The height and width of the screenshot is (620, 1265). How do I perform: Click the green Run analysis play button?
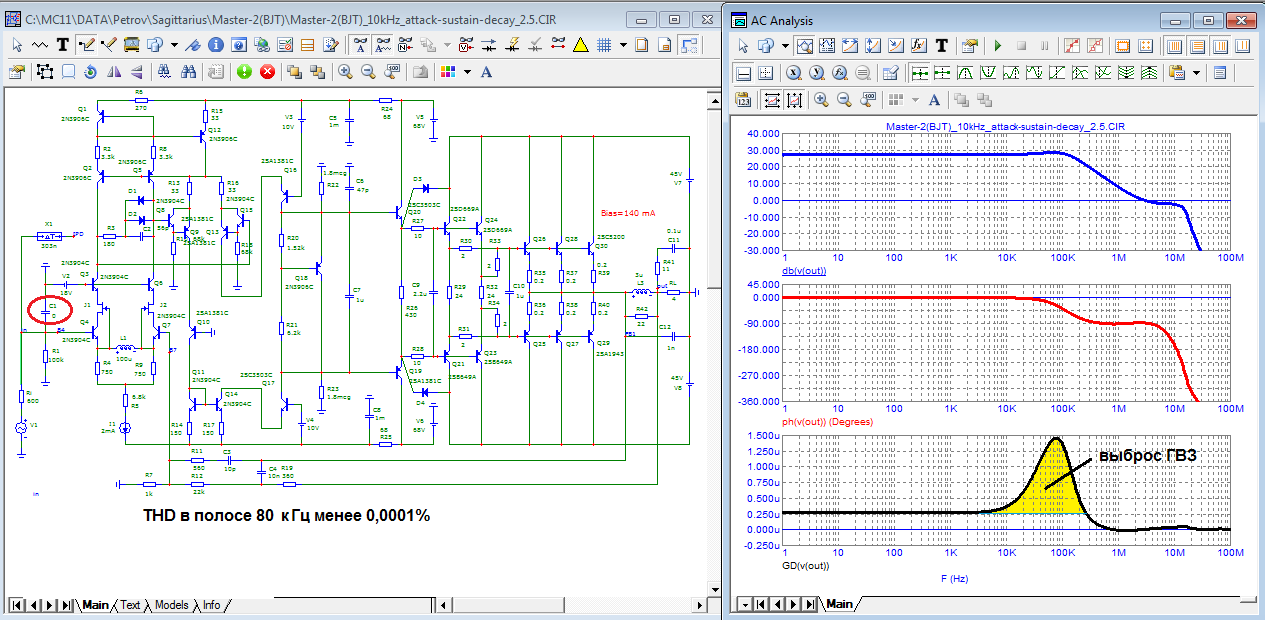click(x=997, y=46)
